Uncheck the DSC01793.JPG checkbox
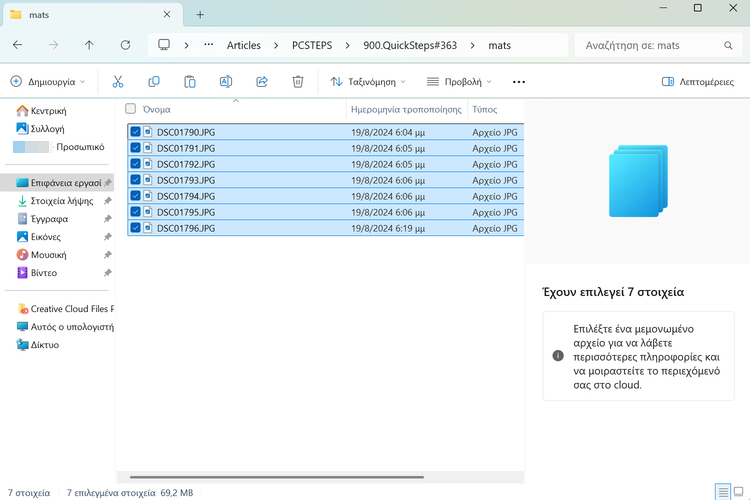The height and width of the screenshot is (500, 750). click(x=135, y=180)
